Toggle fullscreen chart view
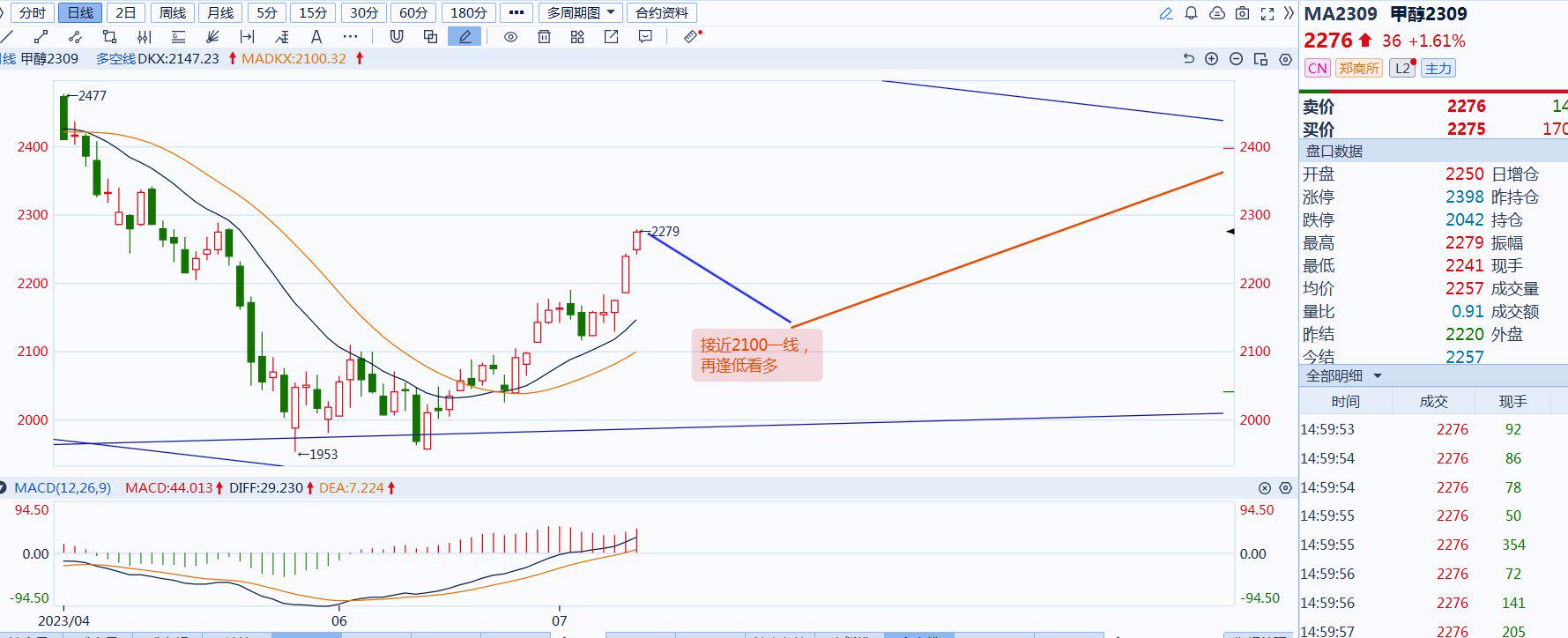Viewport: 1568px width, 638px height. click(1267, 13)
